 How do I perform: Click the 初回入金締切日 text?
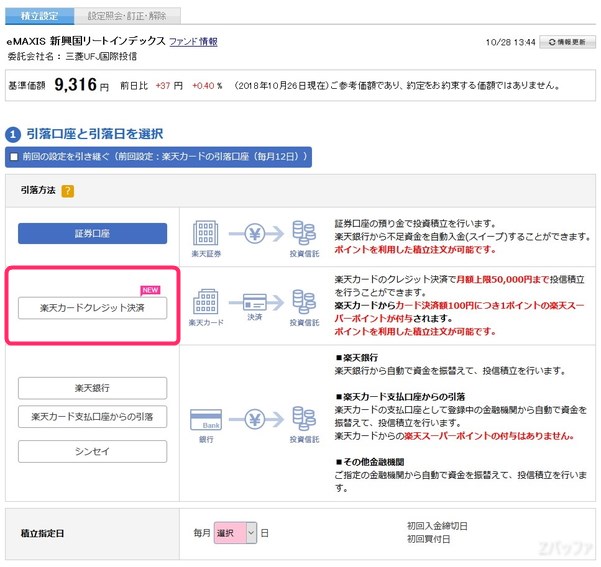pyautogui.click(x=437, y=526)
